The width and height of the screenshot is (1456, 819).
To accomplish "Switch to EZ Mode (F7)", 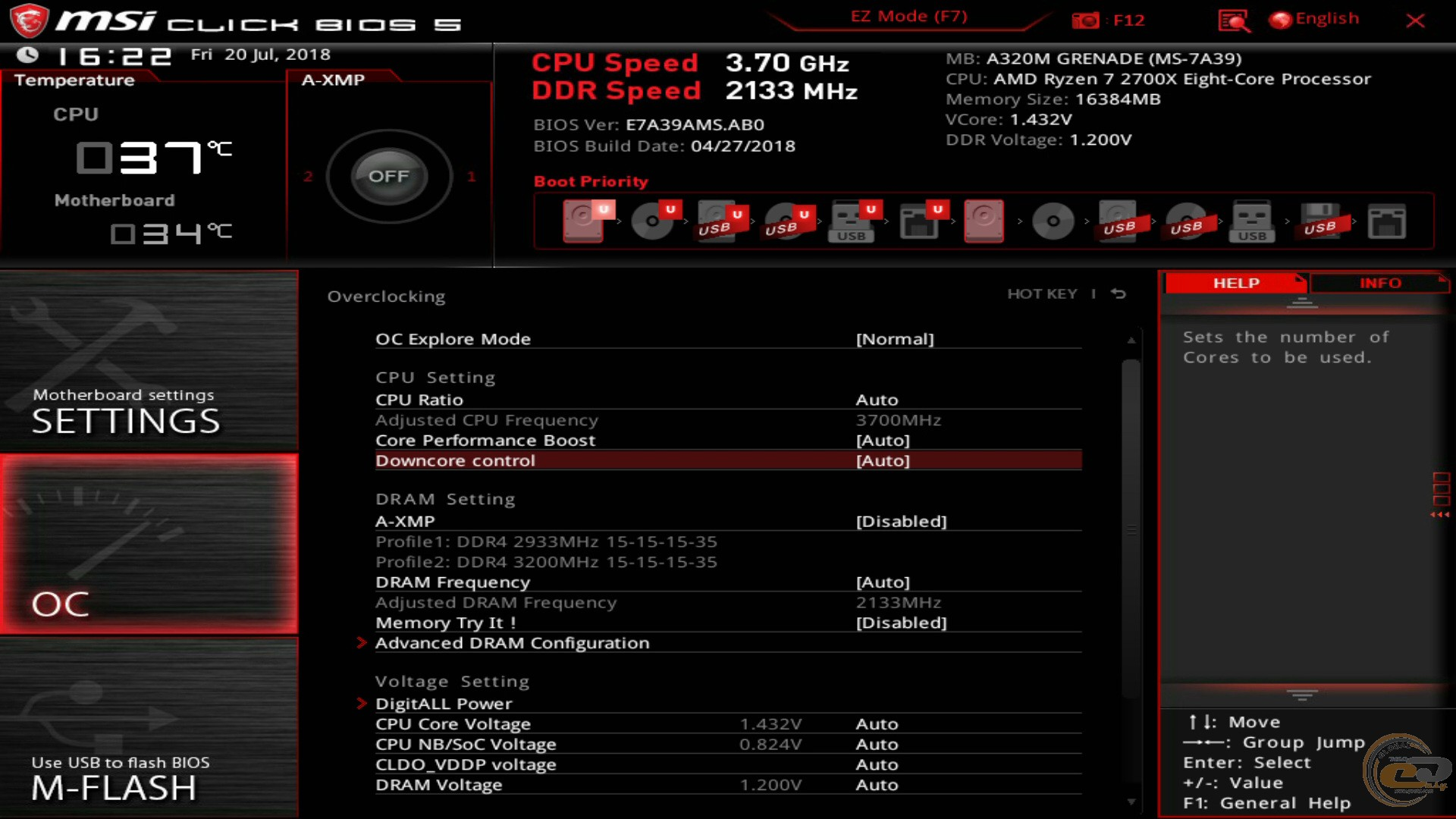I will click(x=908, y=17).
